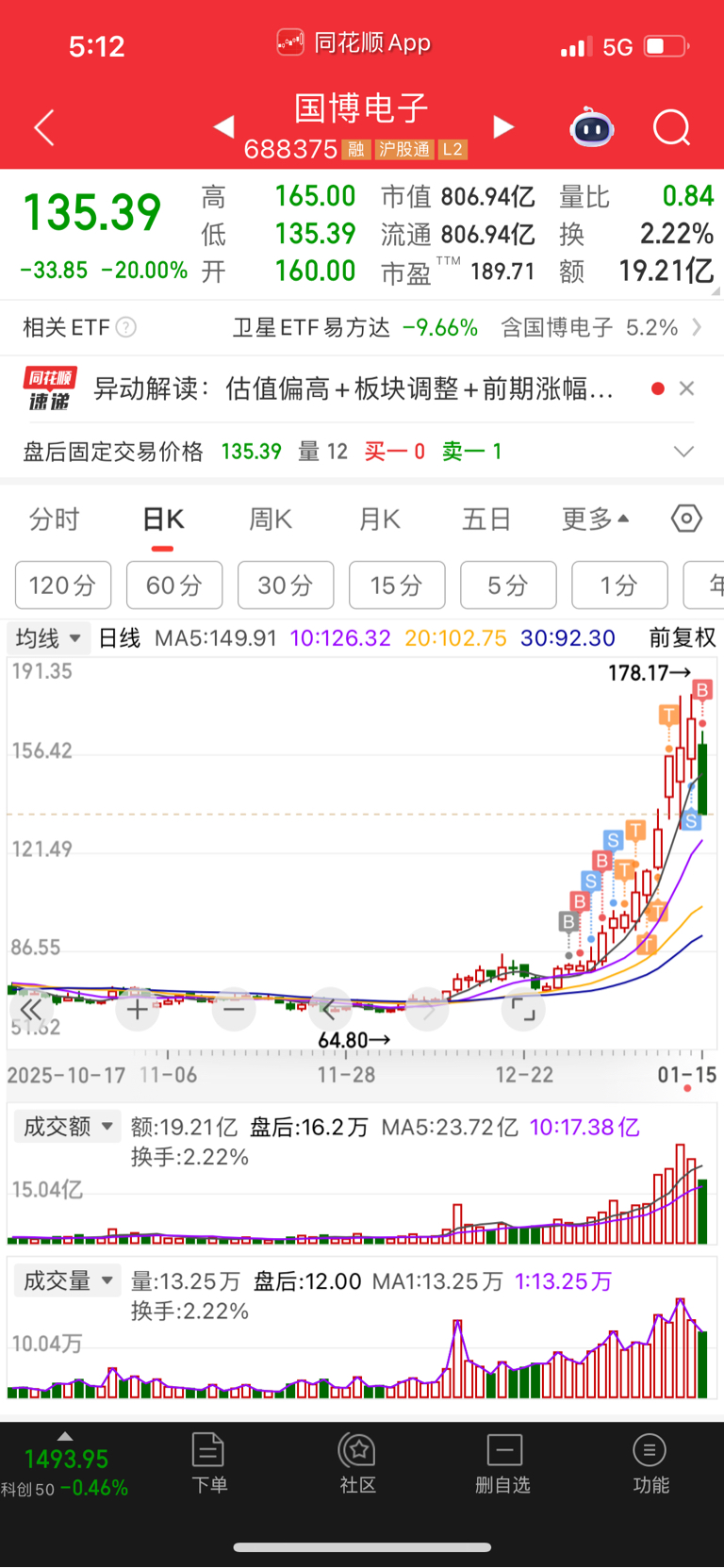Viewport: 724px width, 1568px height.
Task: Select 120分 period button
Action: tap(63, 586)
